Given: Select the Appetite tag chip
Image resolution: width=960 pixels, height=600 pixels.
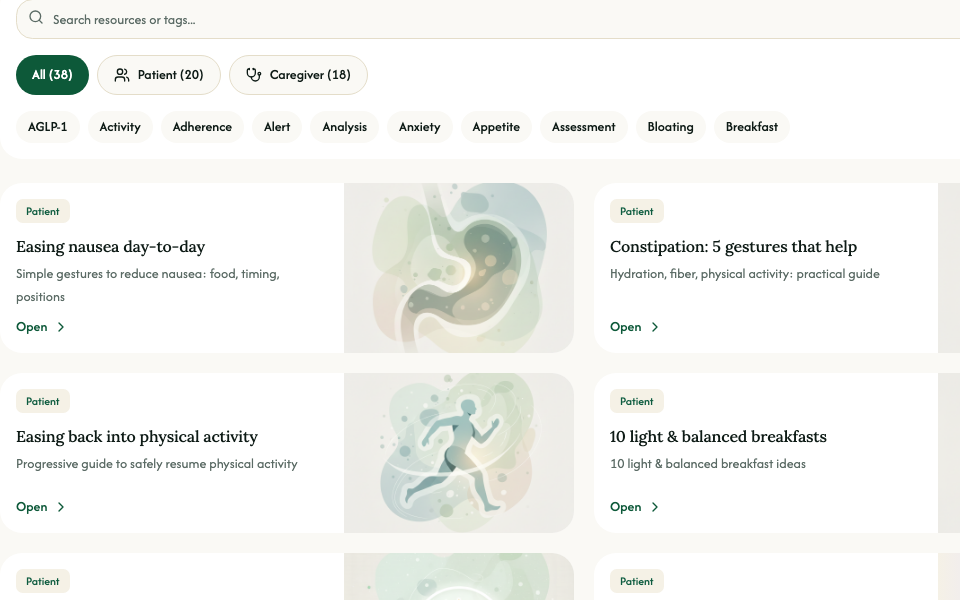Looking at the screenshot, I should 496,127.
